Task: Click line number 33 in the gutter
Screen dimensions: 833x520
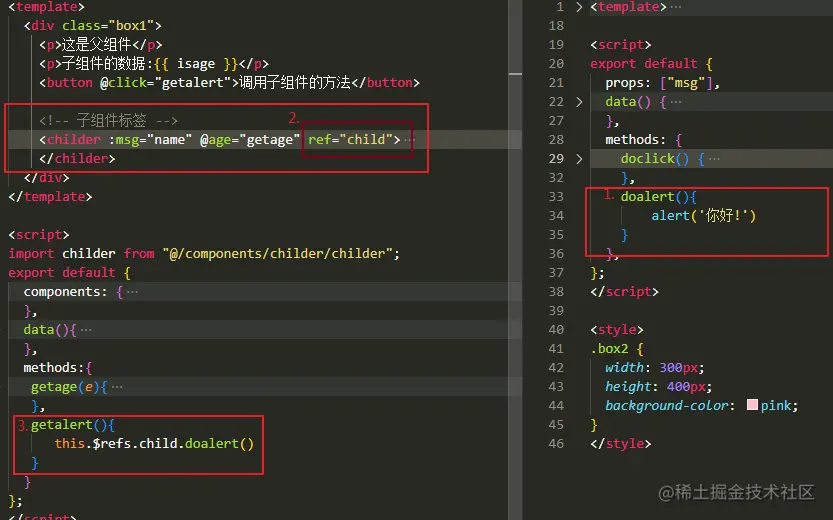Action: tap(556, 197)
